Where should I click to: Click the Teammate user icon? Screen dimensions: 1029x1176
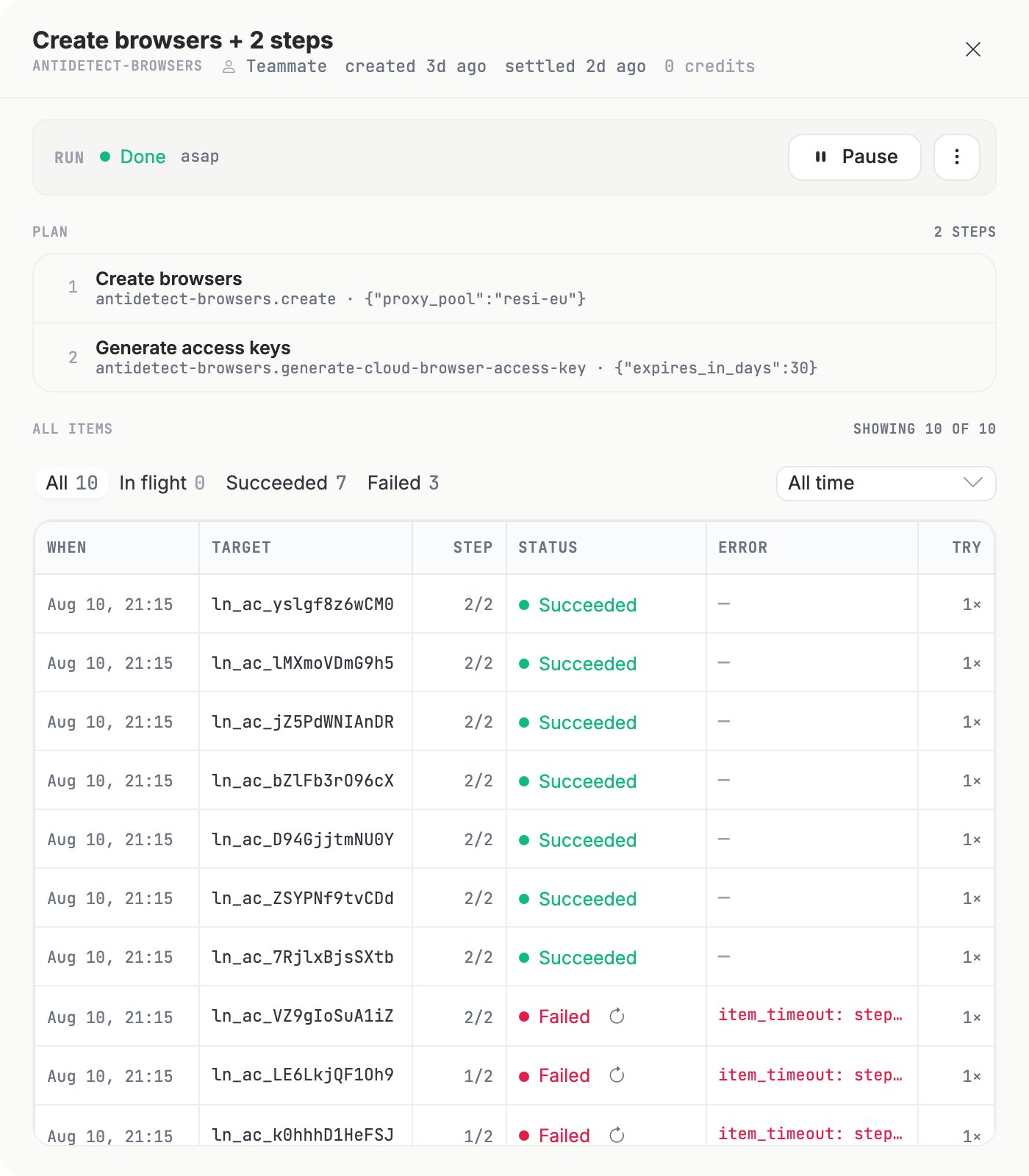point(229,67)
